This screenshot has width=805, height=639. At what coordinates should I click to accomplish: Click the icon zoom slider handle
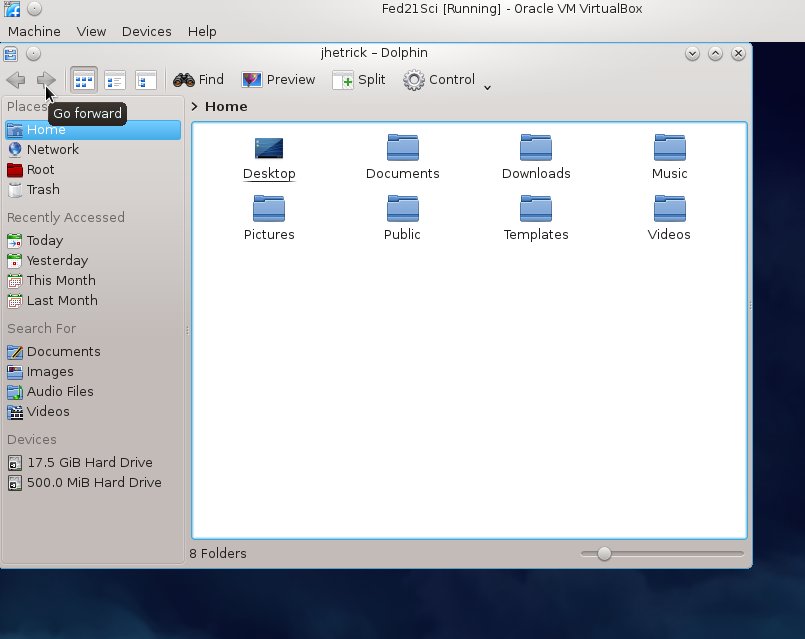(x=604, y=553)
